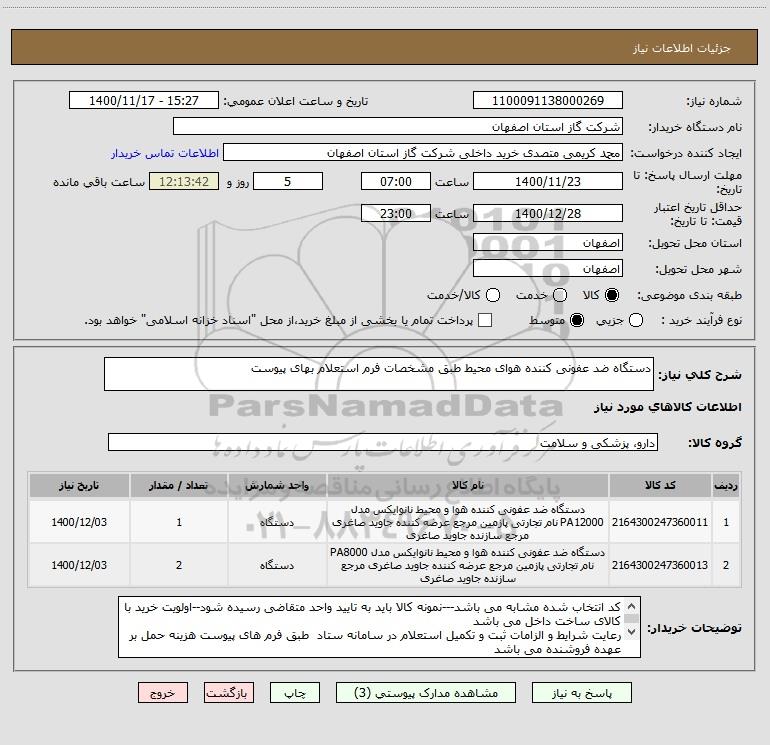Click the نام کالا column header
Screen dimensions: 770x745
468,485
